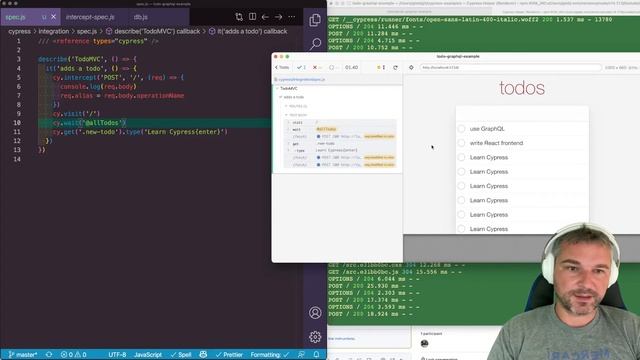Viewport: 640px width, 360px height.
Task: Select the type Learn Cypress command
Action: coord(340,151)
